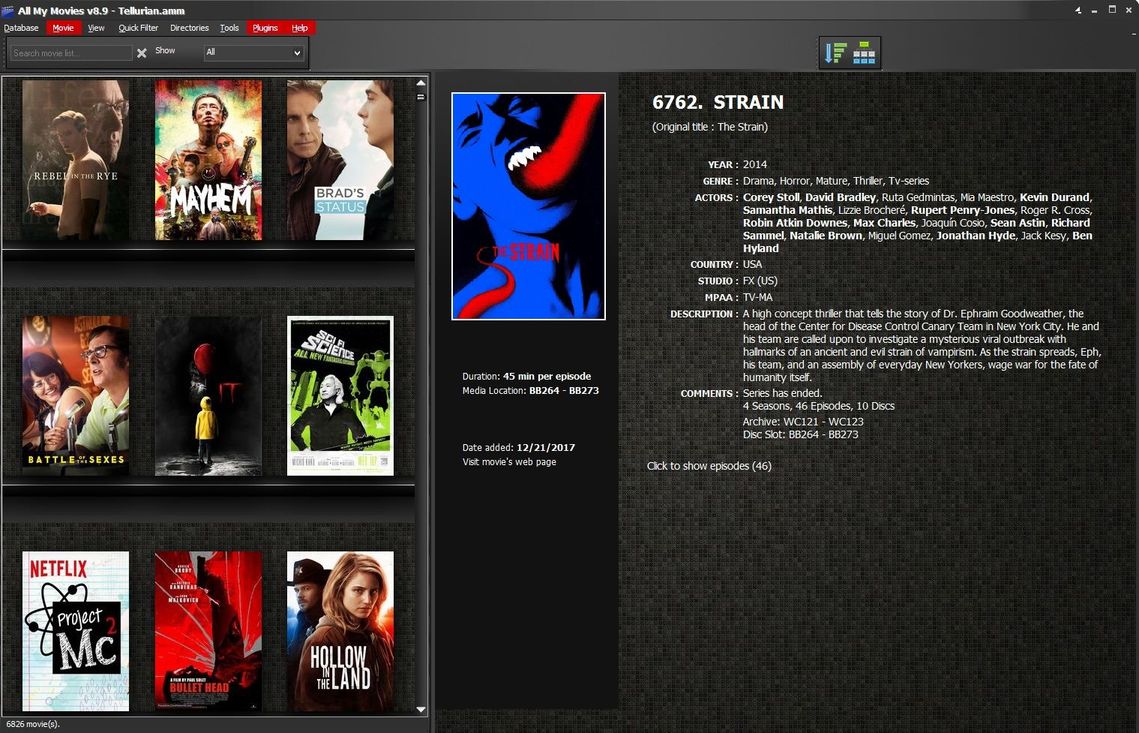Click The Strain cover image
1139x733 pixels.
[x=528, y=206]
